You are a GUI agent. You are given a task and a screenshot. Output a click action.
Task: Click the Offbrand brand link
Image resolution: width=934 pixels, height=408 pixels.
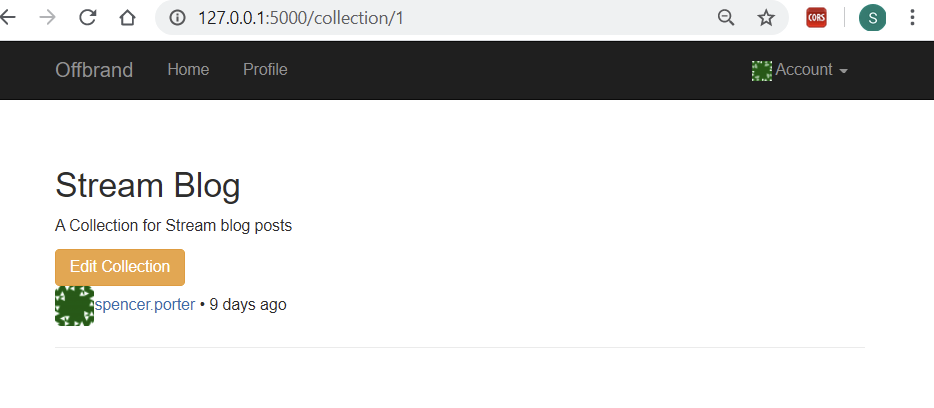click(x=94, y=70)
